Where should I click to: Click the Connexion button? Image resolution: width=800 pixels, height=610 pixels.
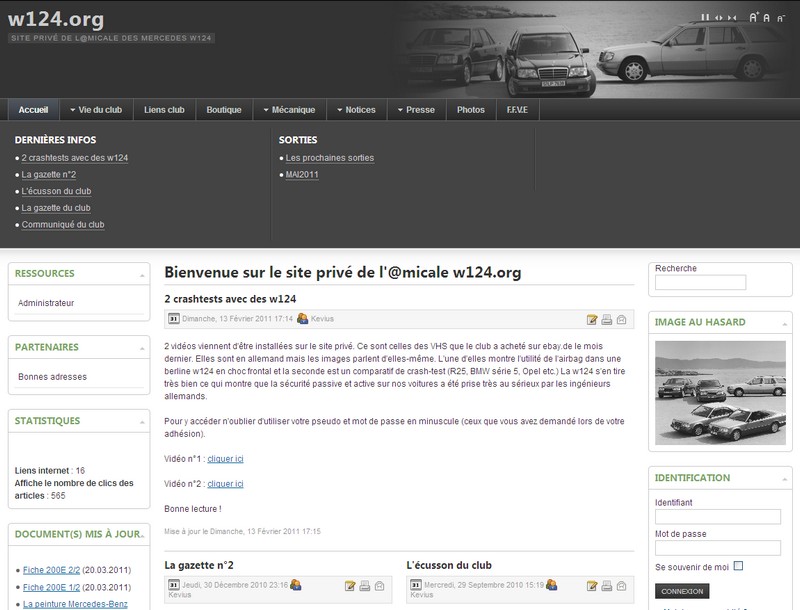682,592
